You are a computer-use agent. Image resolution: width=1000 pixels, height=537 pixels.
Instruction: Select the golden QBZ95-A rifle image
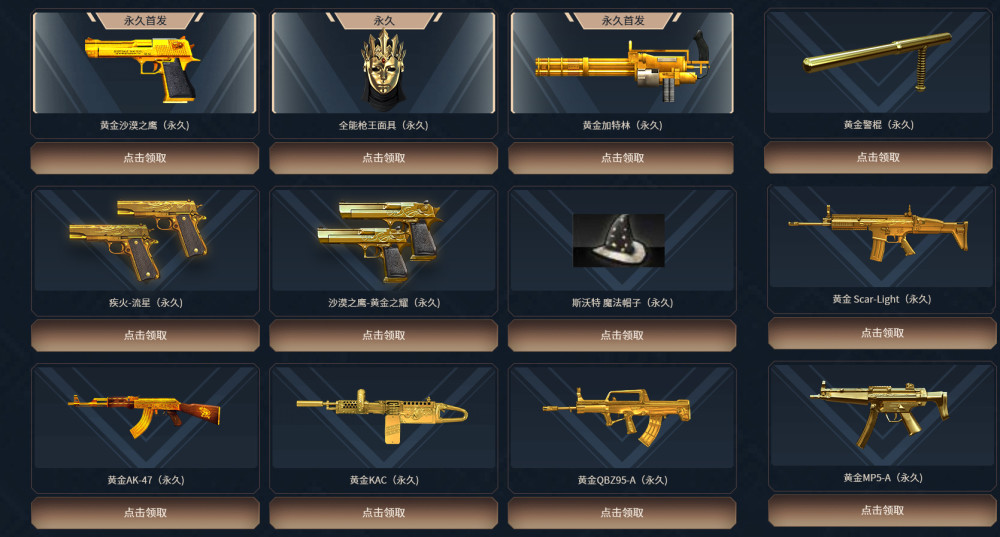tap(617, 416)
